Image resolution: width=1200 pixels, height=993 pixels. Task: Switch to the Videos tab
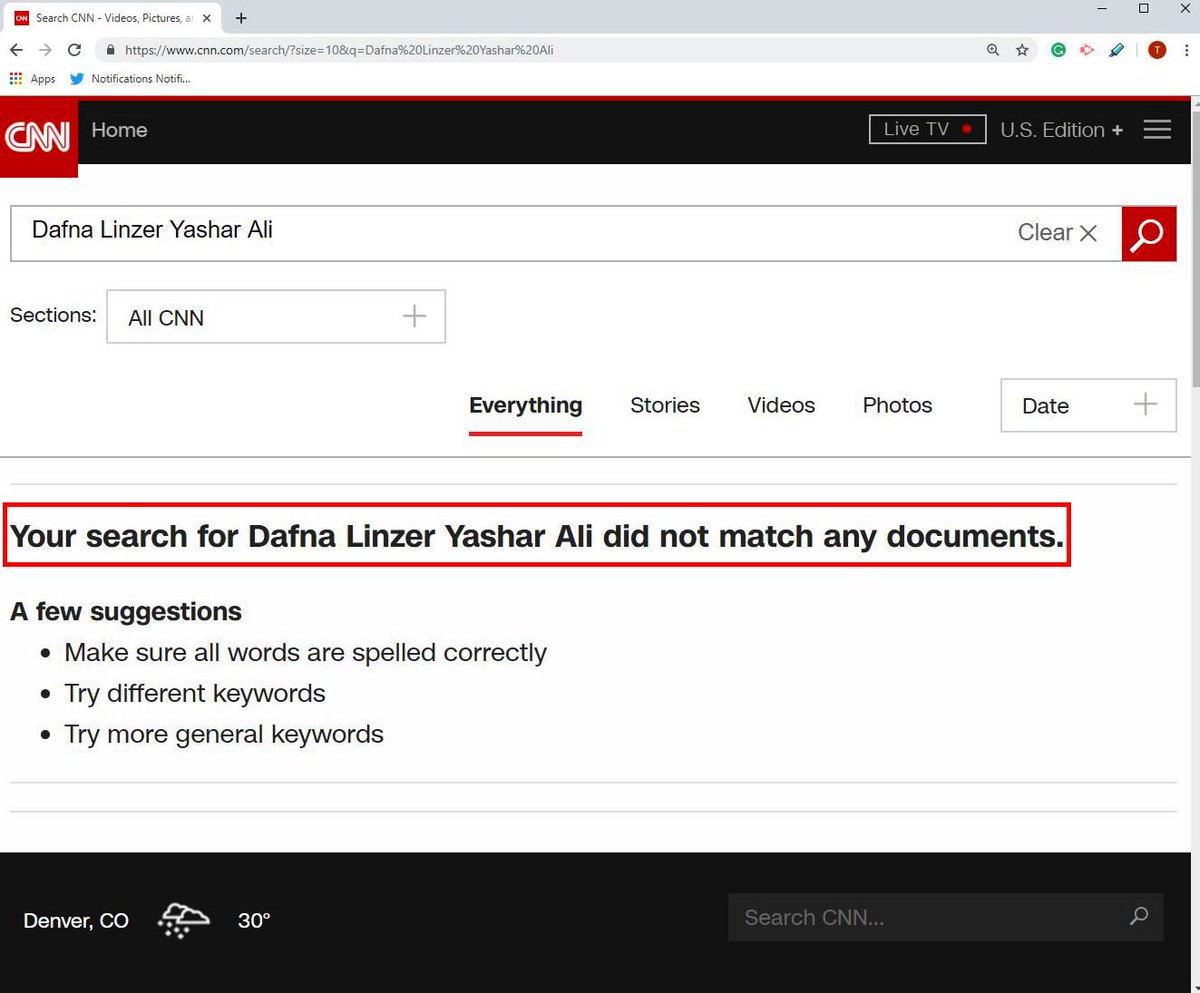pyautogui.click(x=781, y=405)
